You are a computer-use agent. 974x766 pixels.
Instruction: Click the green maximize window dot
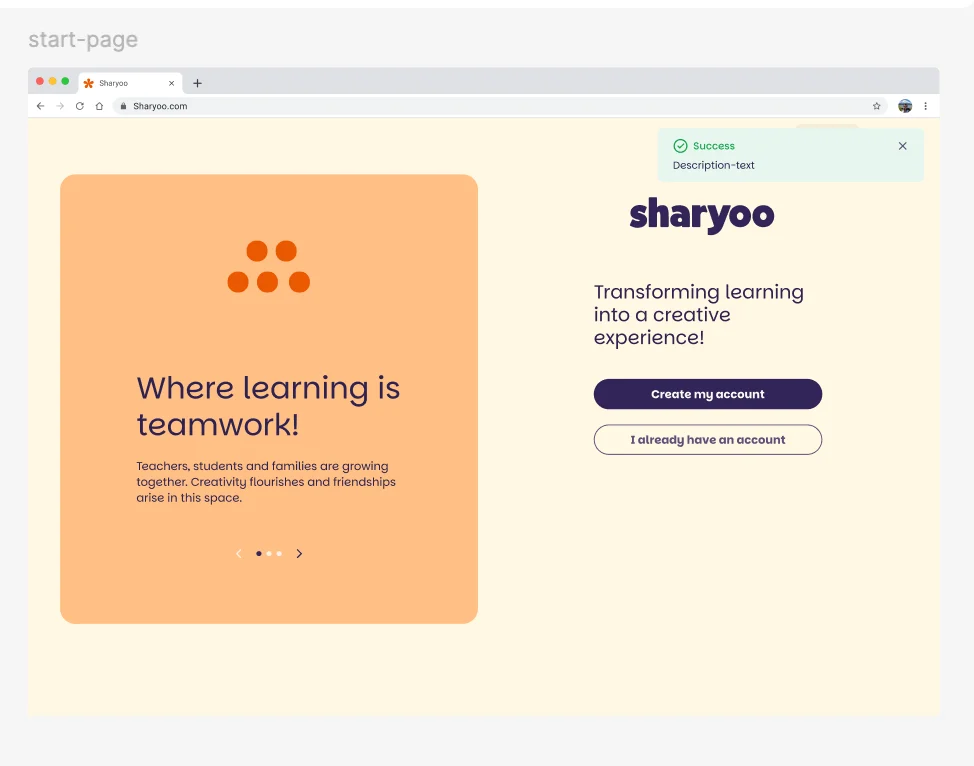pyautogui.click(x=65, y=81)
